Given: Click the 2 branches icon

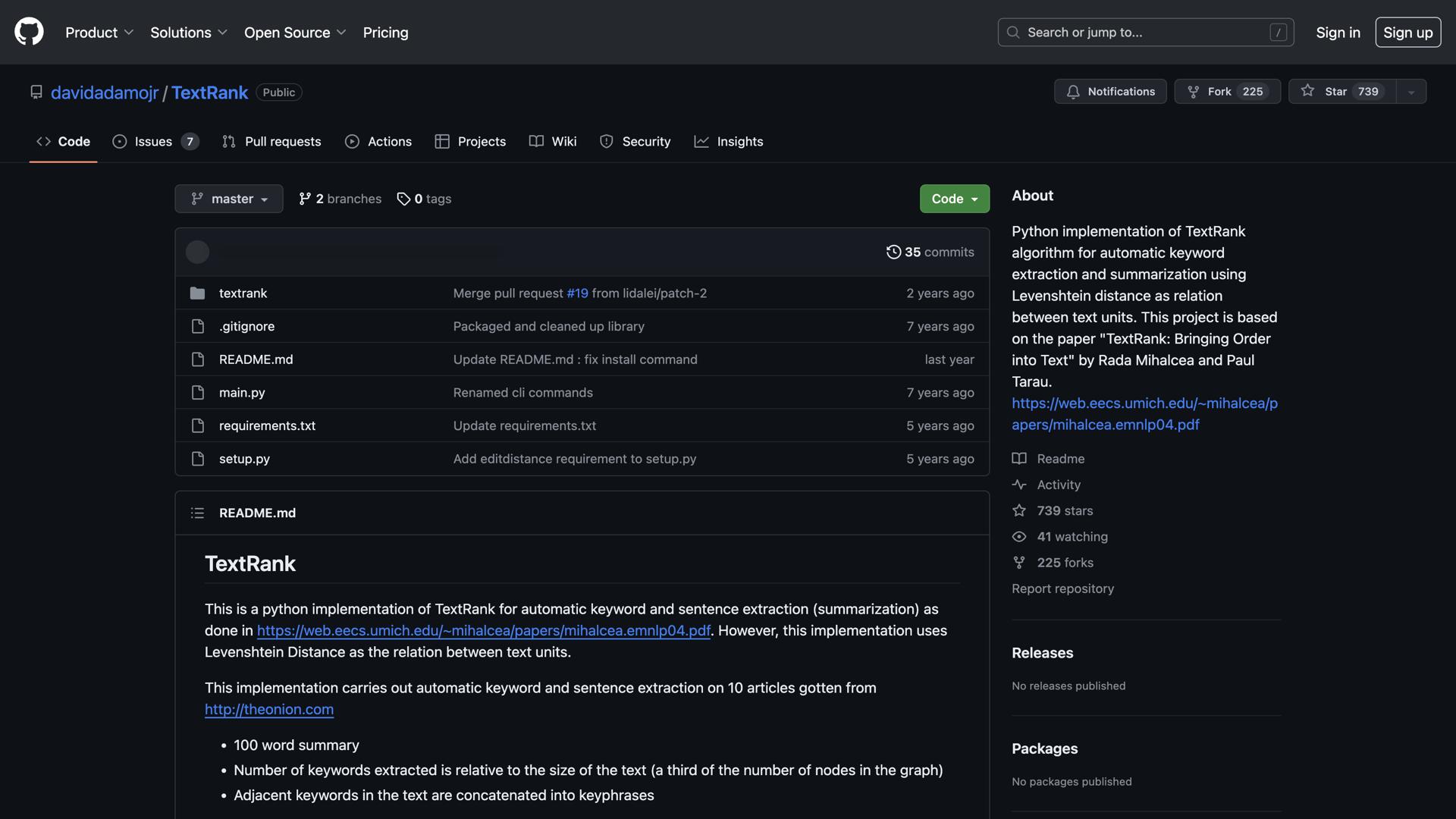Looking at the screenshot, I should point(305,199).
